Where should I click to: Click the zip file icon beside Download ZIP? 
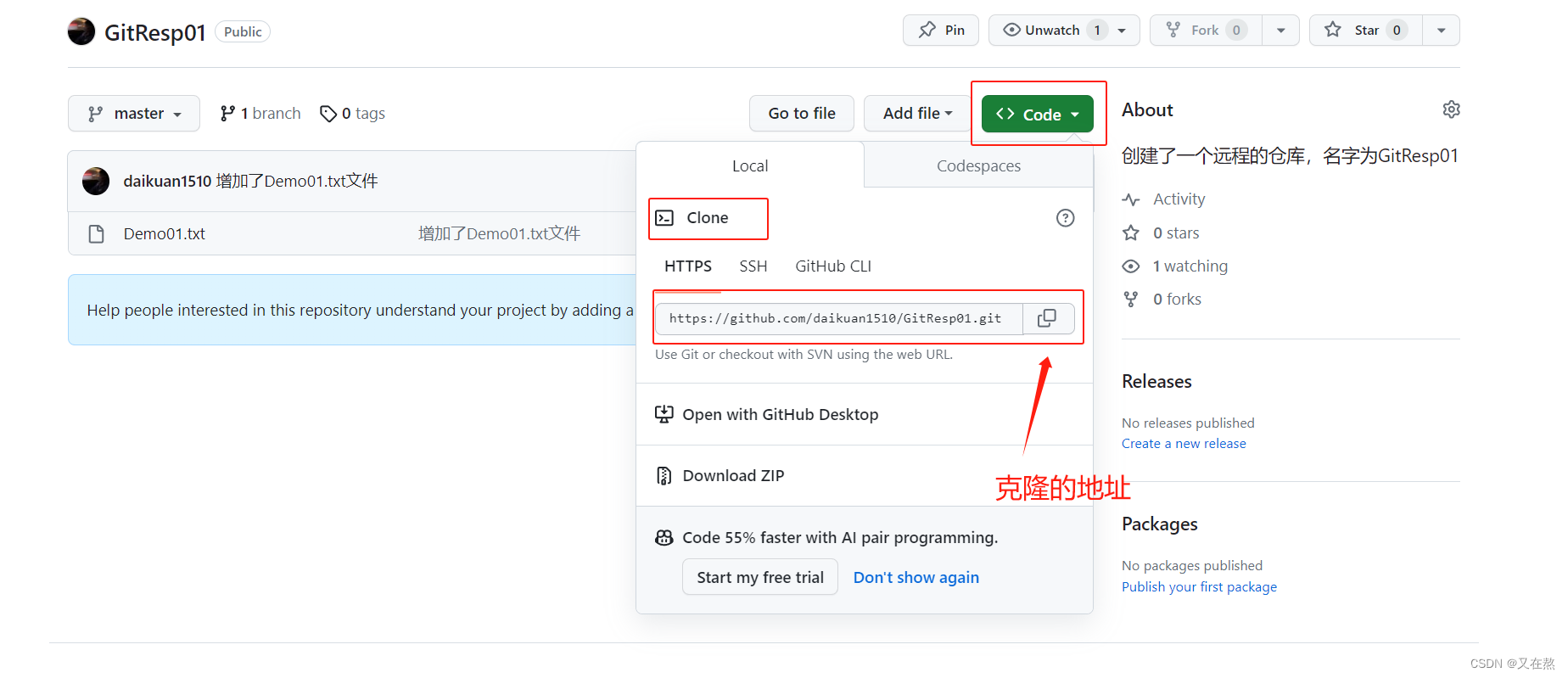[664, 476]
